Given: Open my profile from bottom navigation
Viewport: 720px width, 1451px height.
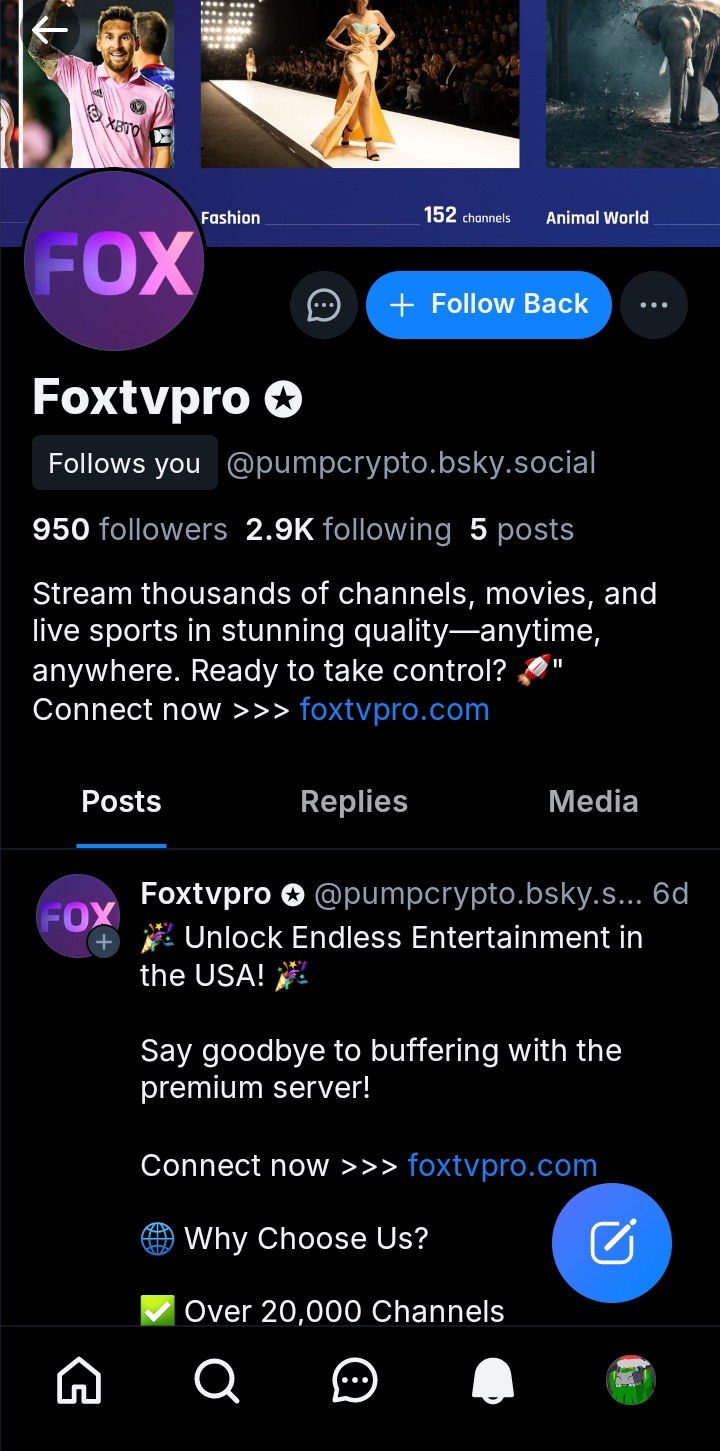Looking at the screenshot, I should coord(630,1382).
